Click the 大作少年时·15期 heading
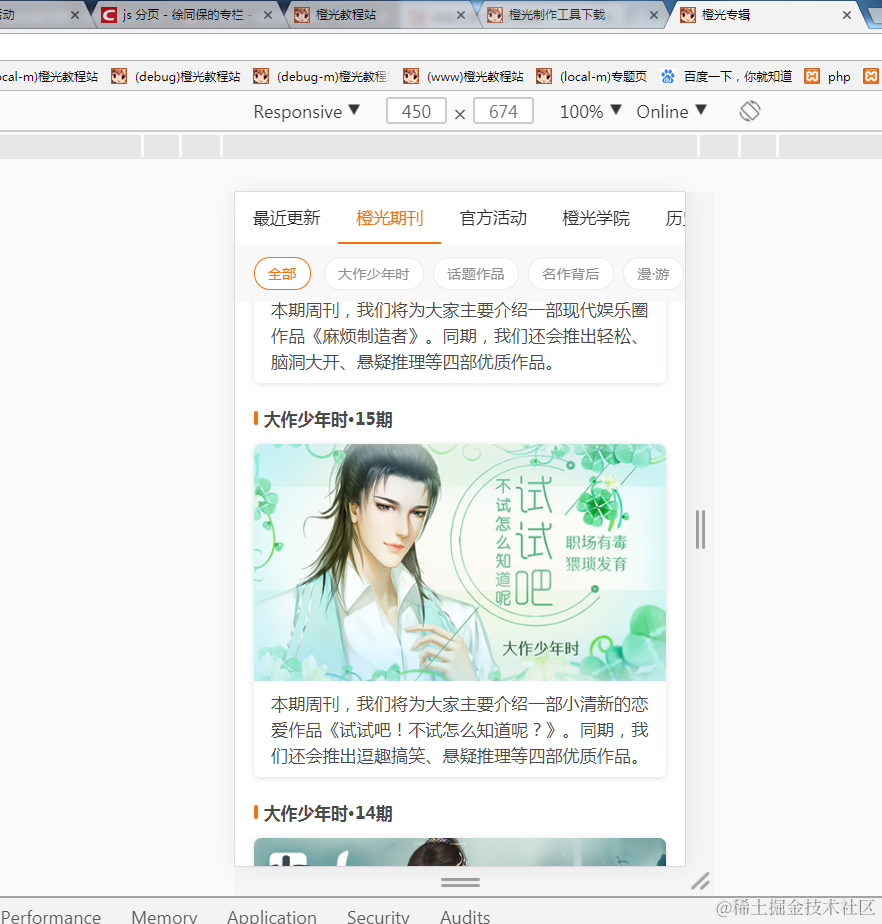Image resolution: width=882 pixels, height=924 pixels. (328, 420)
